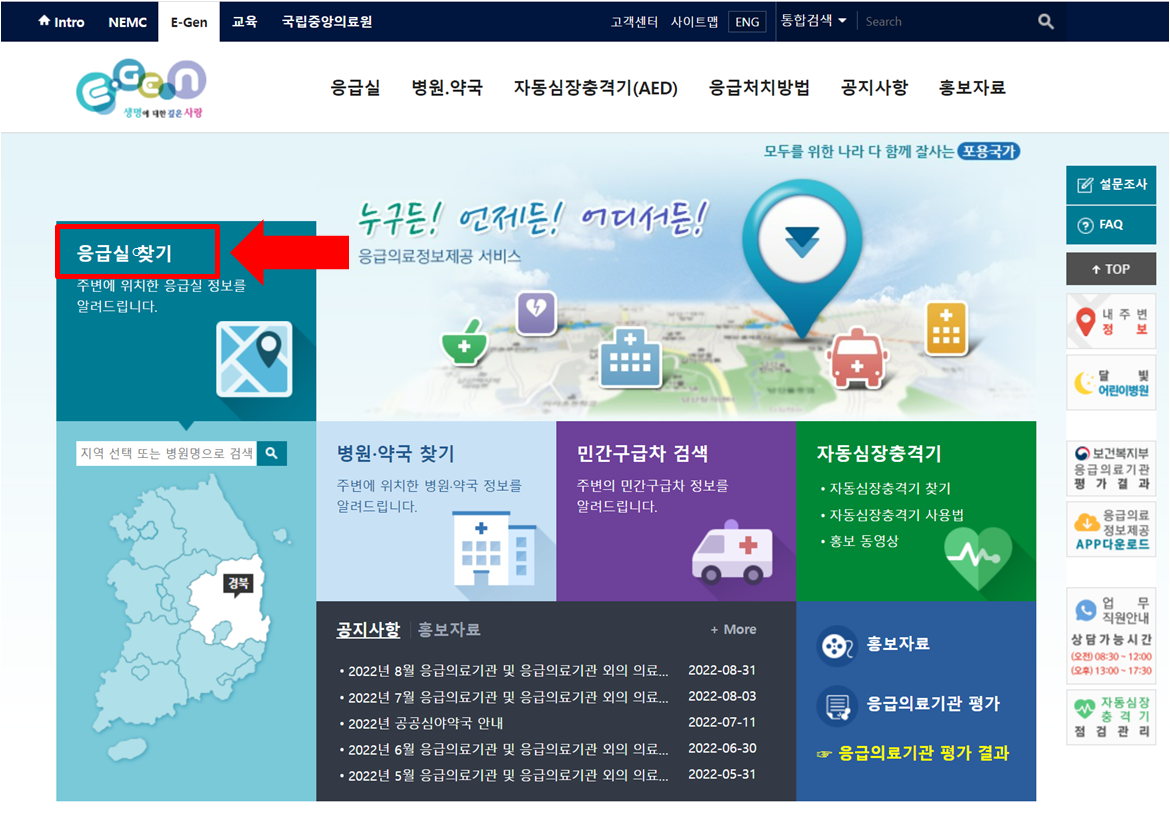Click the red ambulance icon on map

coord(857,359)
